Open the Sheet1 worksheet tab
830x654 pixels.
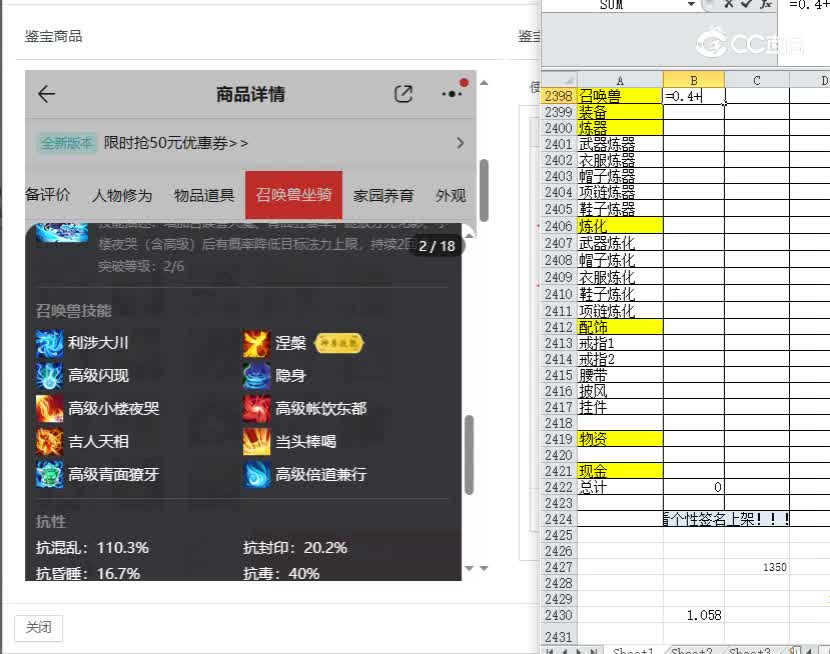633,650
